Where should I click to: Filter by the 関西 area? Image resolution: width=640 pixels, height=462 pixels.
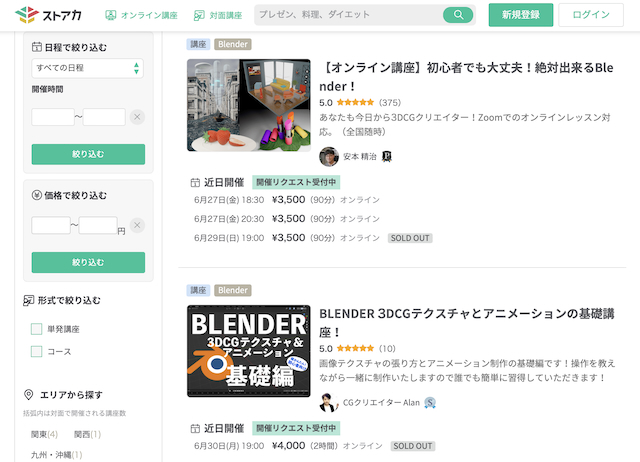(x=87, y=434)
